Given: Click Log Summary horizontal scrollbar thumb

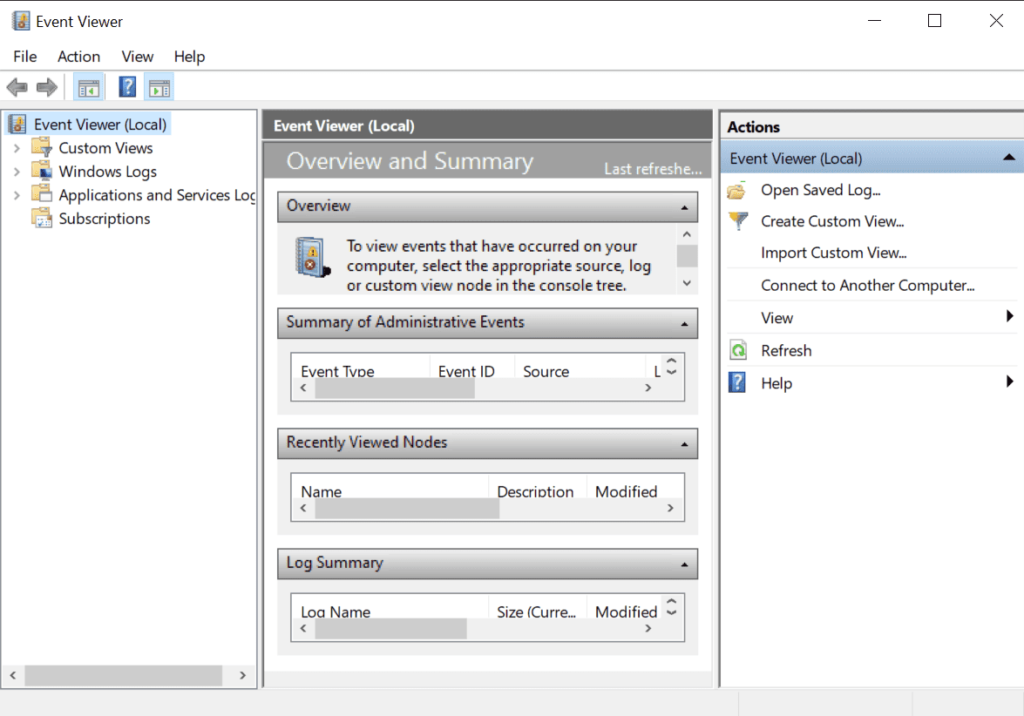Looking at the screenshot, I should 391,628.
